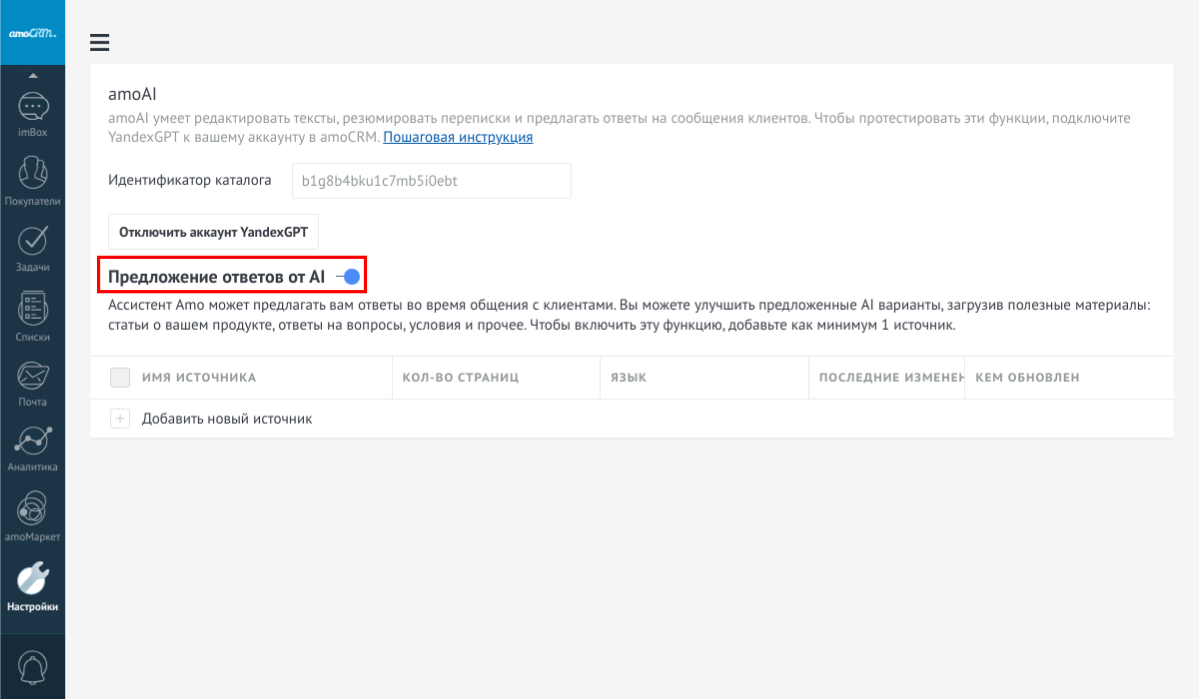Open the Покупатели section

click(32, 180)
